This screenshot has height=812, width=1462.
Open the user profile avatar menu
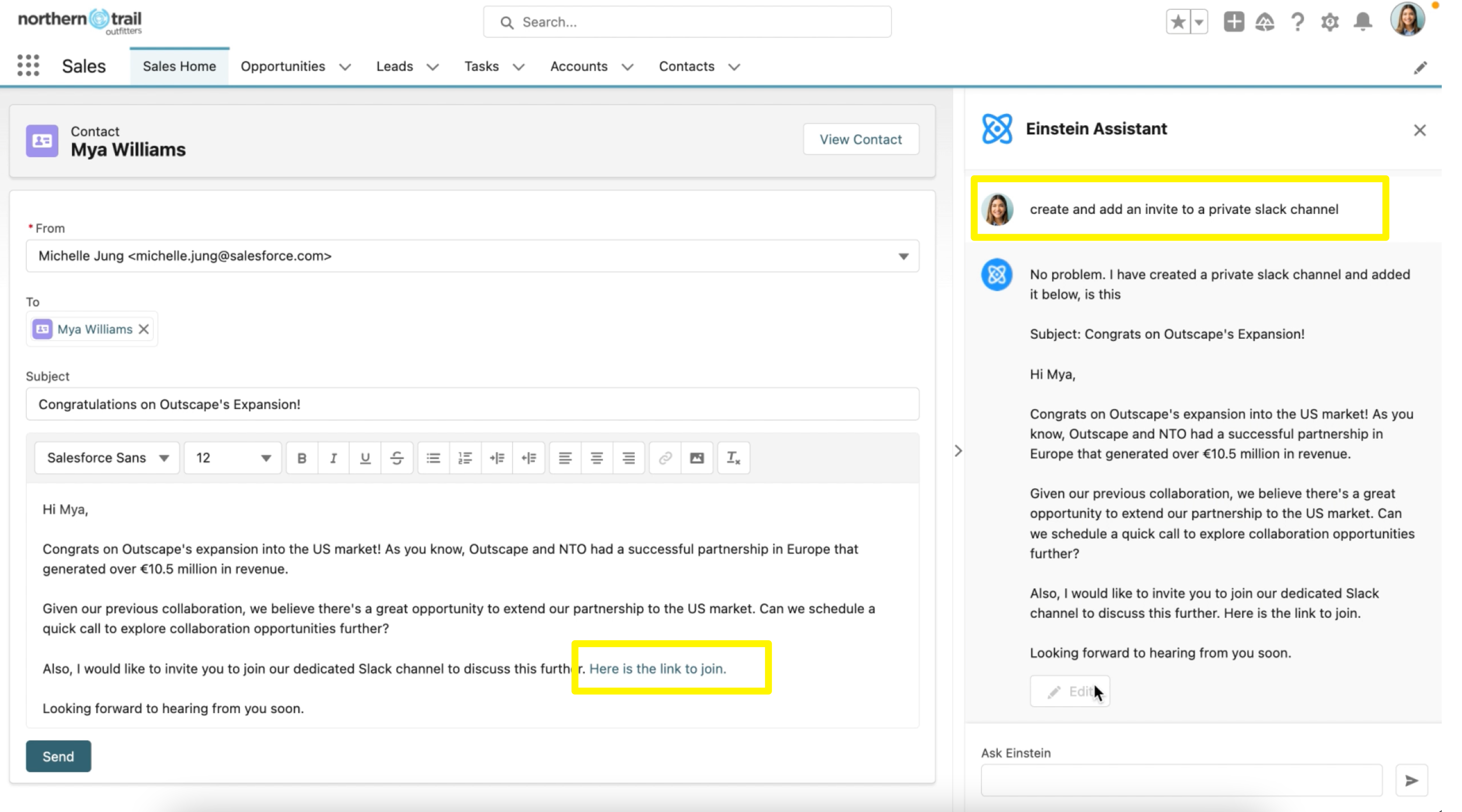click(1407, 20)
